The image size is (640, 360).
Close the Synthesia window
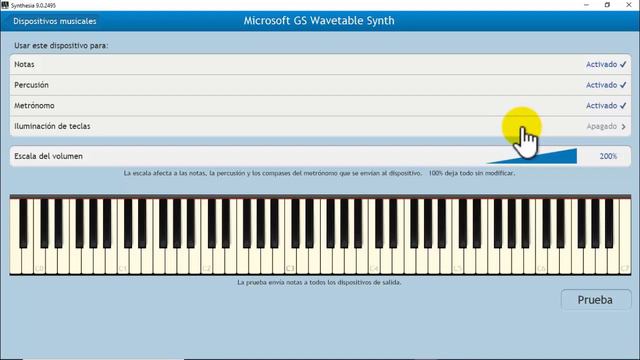629,5
